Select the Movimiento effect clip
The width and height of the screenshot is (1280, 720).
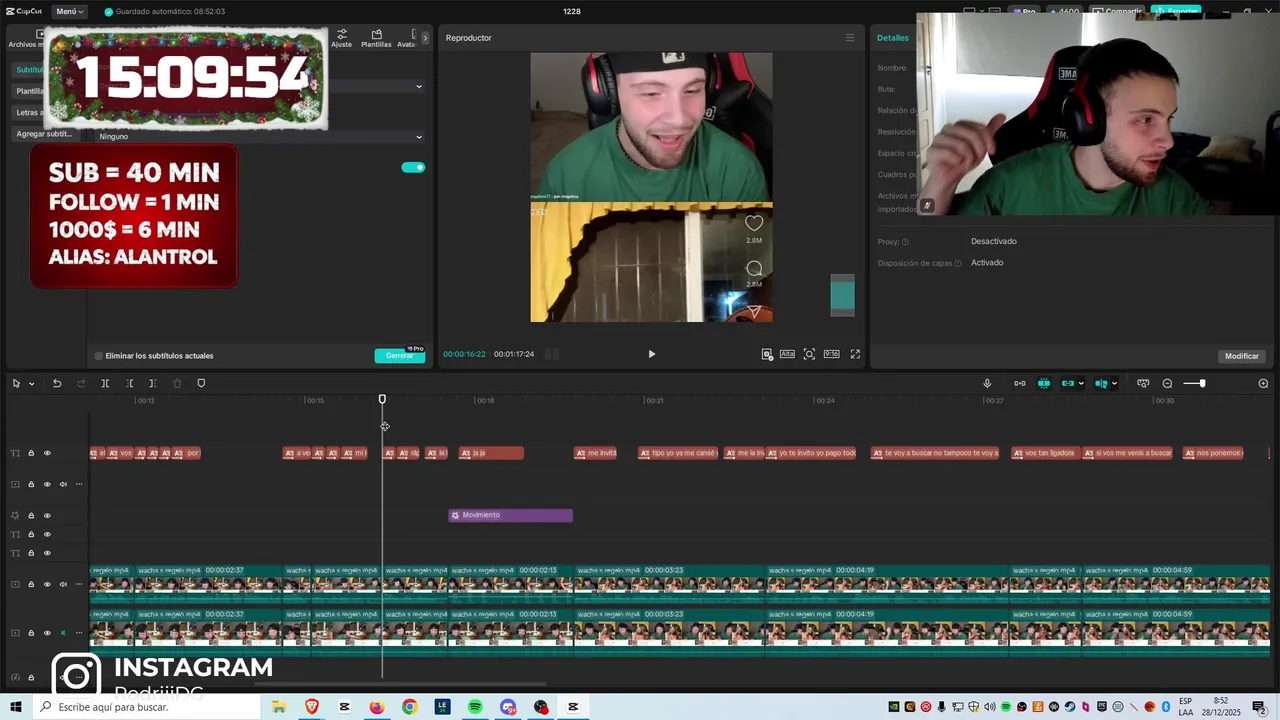pos(510,515)
